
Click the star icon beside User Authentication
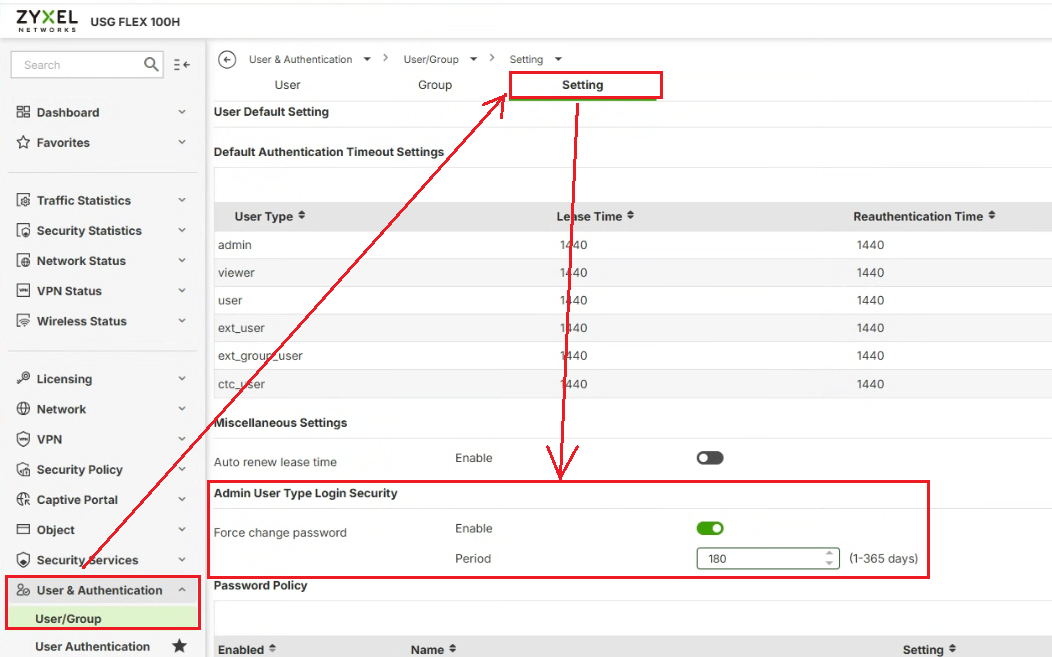pos(180,646)
